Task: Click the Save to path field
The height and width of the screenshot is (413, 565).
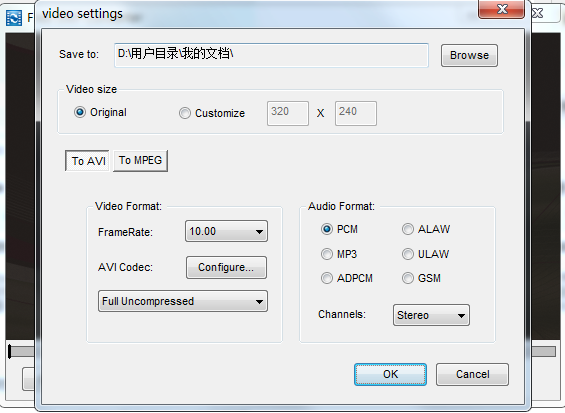Action: pyautogui.click(x=271, y=55)
